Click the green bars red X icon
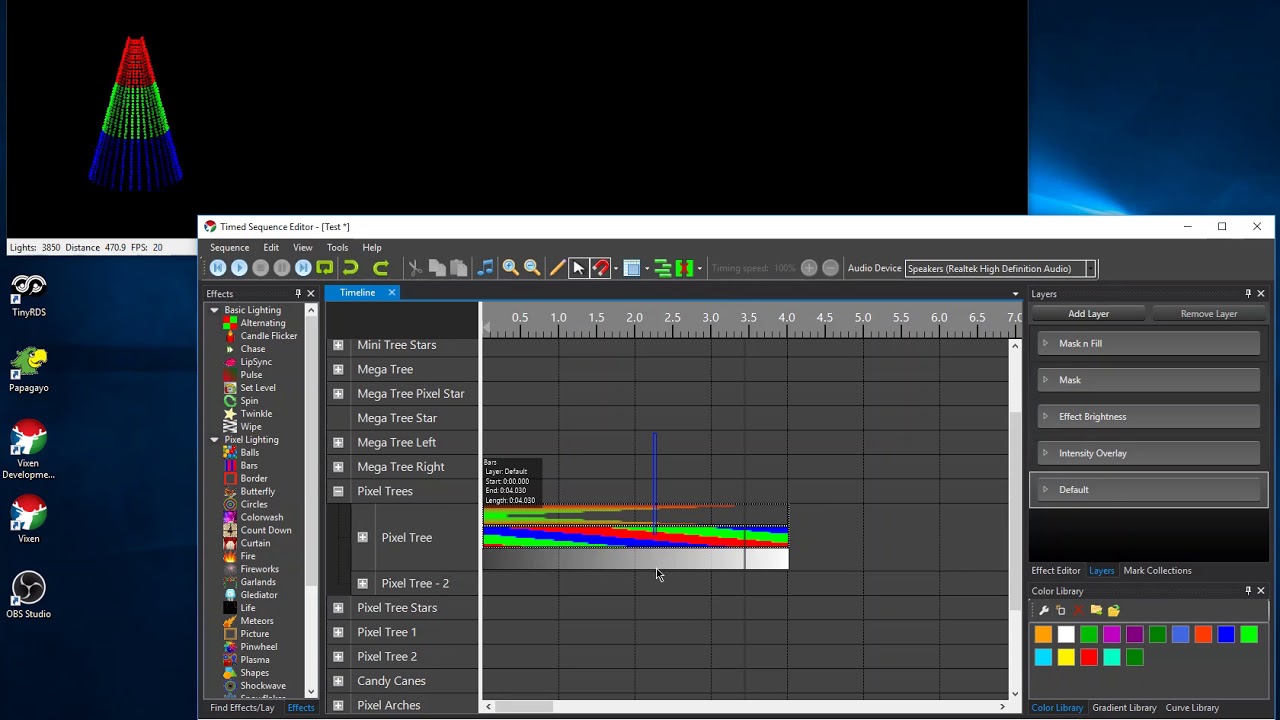This screenshot has height=720, width=1280. [x=685, y=268]
